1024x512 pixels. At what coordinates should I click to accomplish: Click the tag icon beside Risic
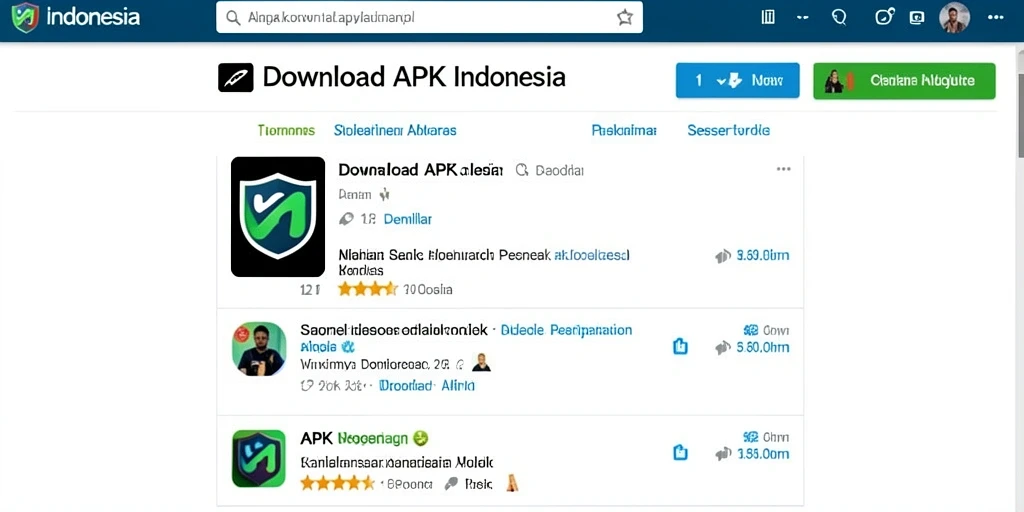click(x=451, y=484)
